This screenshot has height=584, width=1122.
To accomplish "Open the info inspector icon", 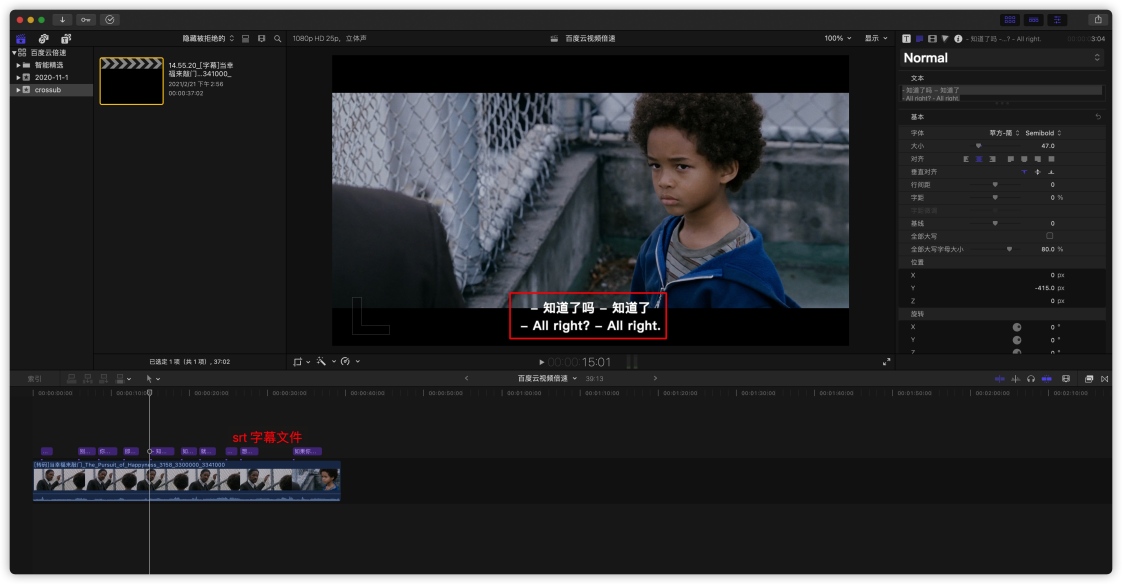I will click(x=957, y=39).
